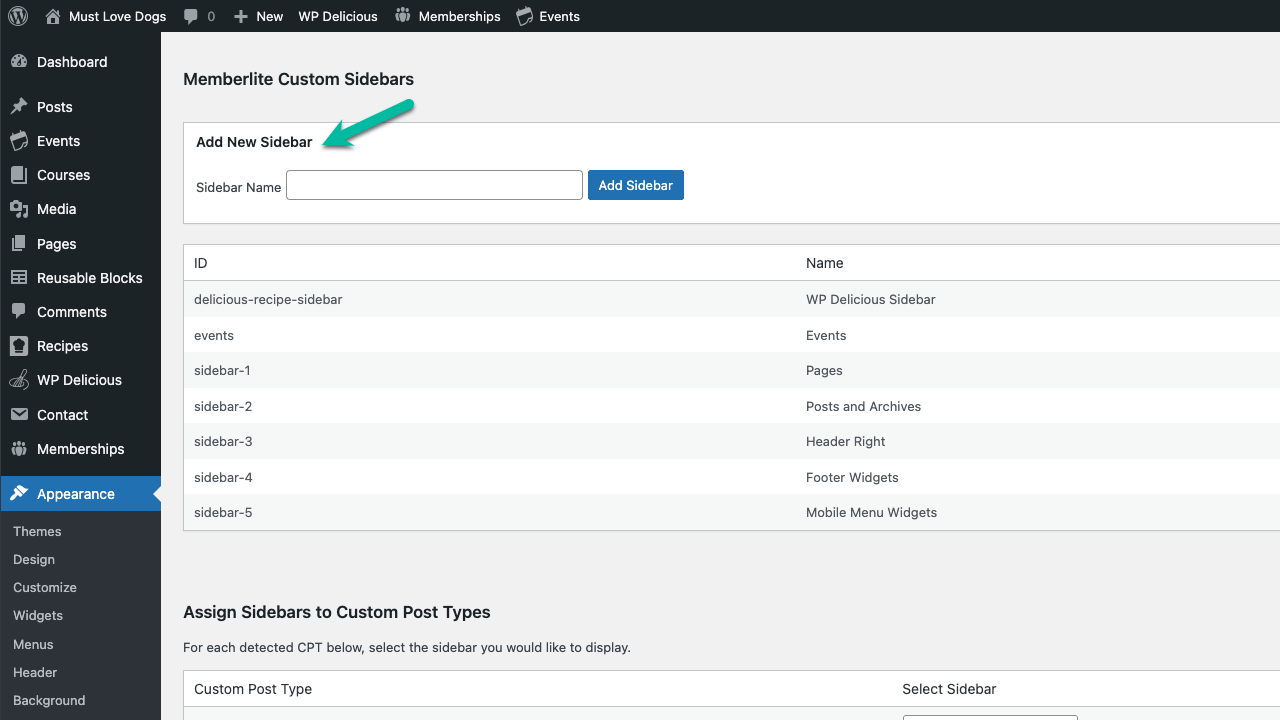1280x720 pixels.
Task: Open the Select Sidebar dropdown at bottom
Action: click(990, 717)
